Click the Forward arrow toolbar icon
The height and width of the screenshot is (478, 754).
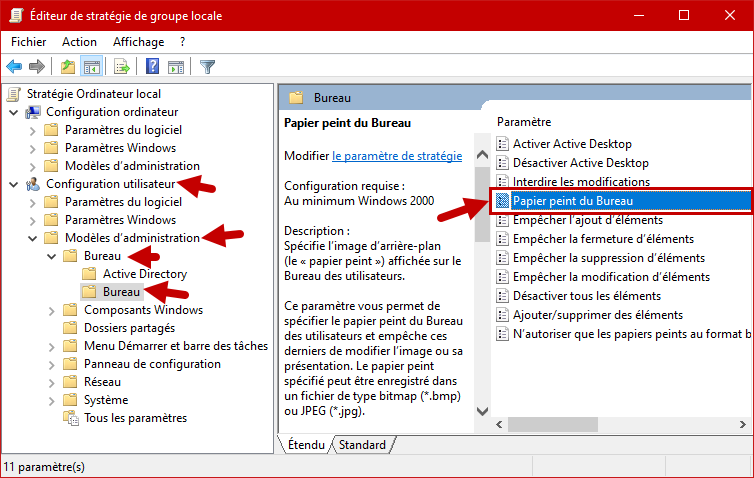click(x=37, y=66)
